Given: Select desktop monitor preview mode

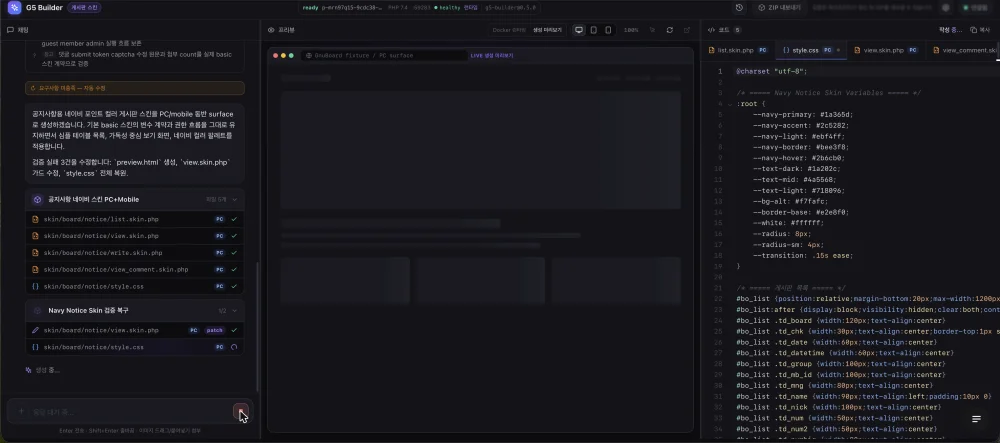Looking at the screenshot, I should pos(579,30).
